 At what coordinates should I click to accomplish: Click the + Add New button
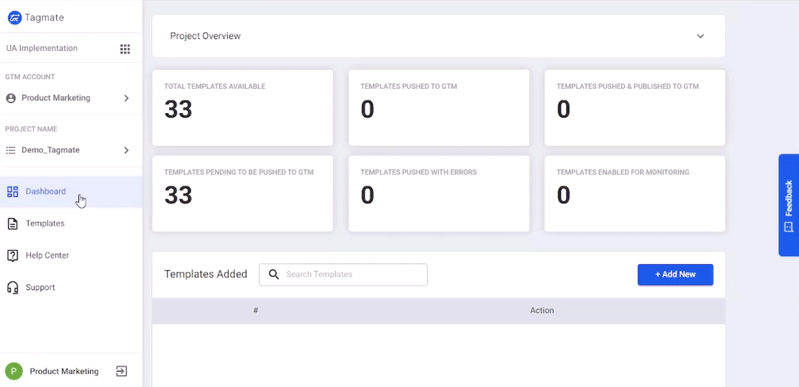[x=675, y=274]
